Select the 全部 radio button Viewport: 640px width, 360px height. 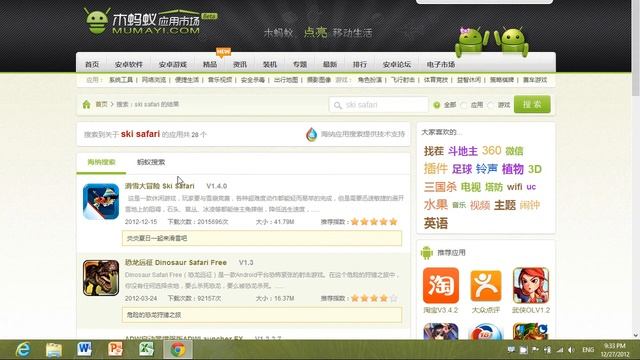437,105
